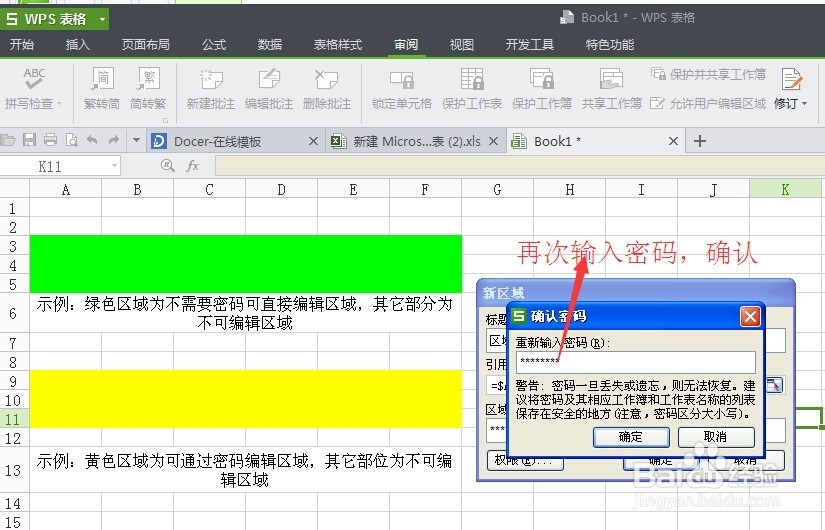825x530 pixels.
Task: Click the undo arrow icon
Action: point(92,141)
